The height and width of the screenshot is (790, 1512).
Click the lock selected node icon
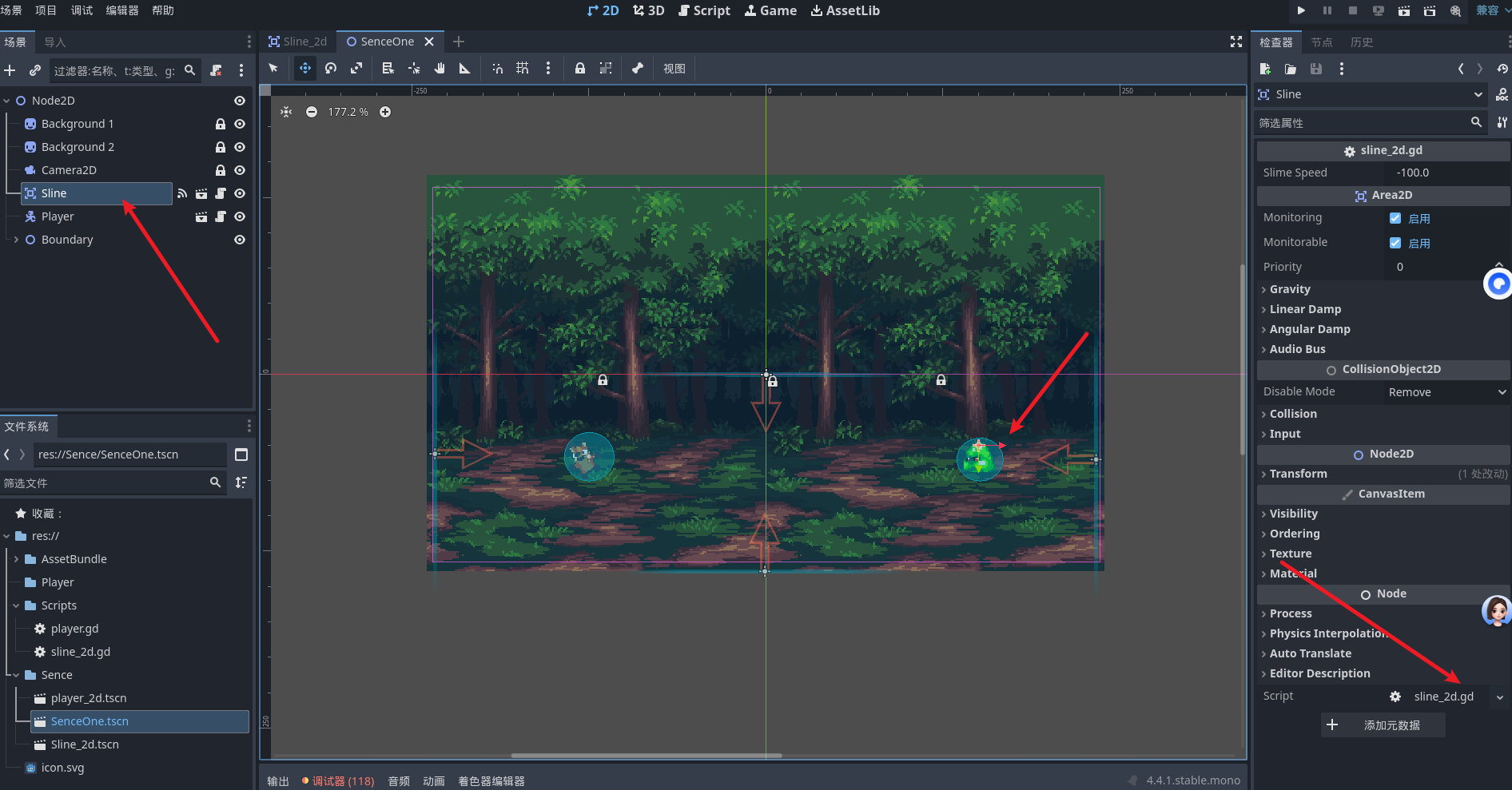[x=580, y=69]
